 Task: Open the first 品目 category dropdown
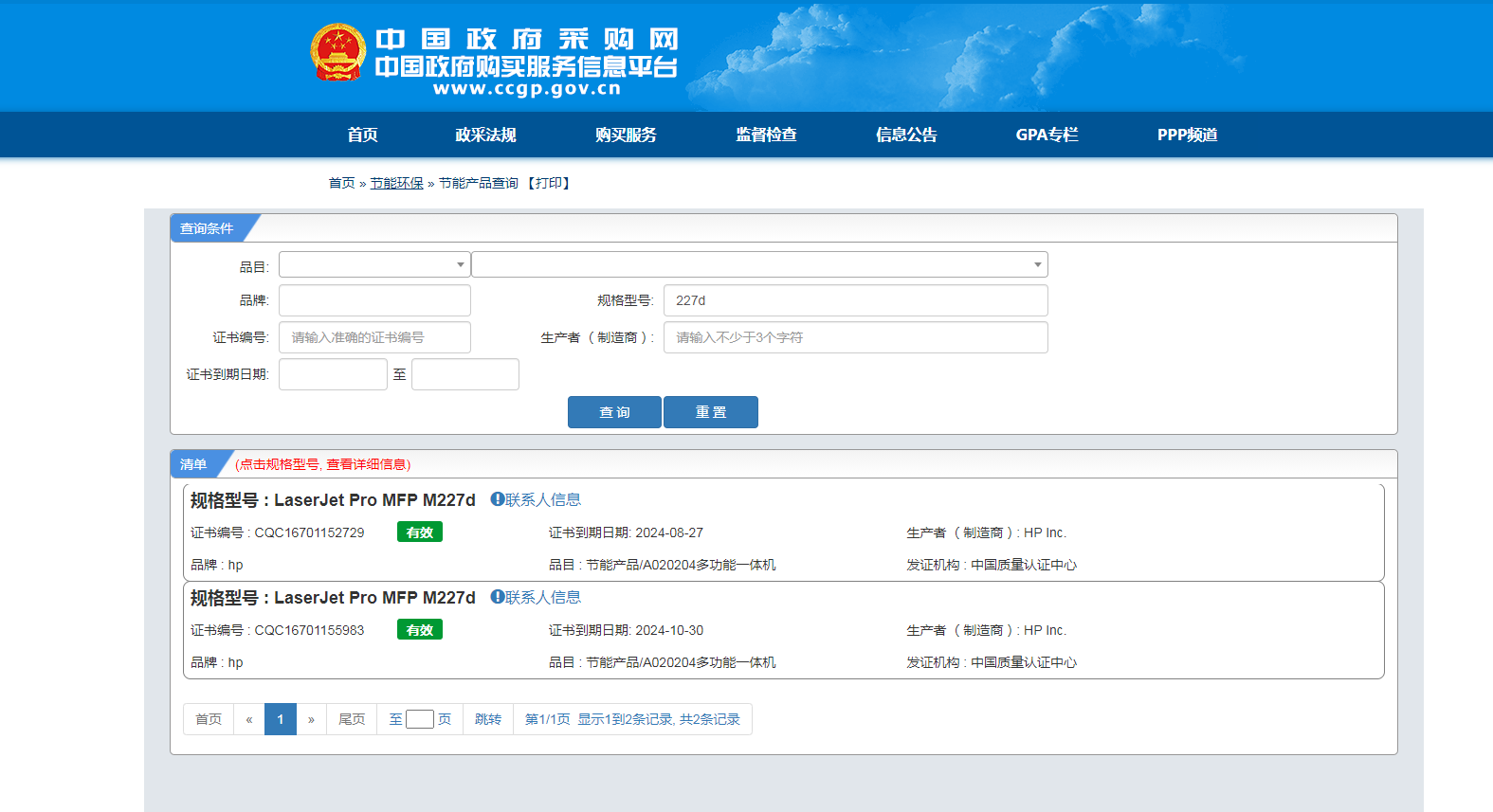(374, 264)
